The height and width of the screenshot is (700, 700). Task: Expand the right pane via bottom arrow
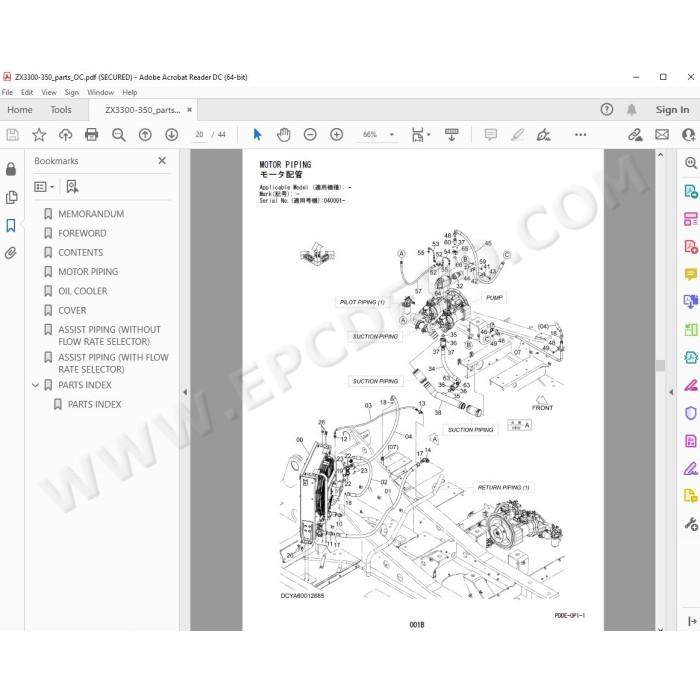pyautogui.click(x=692, y=621)
